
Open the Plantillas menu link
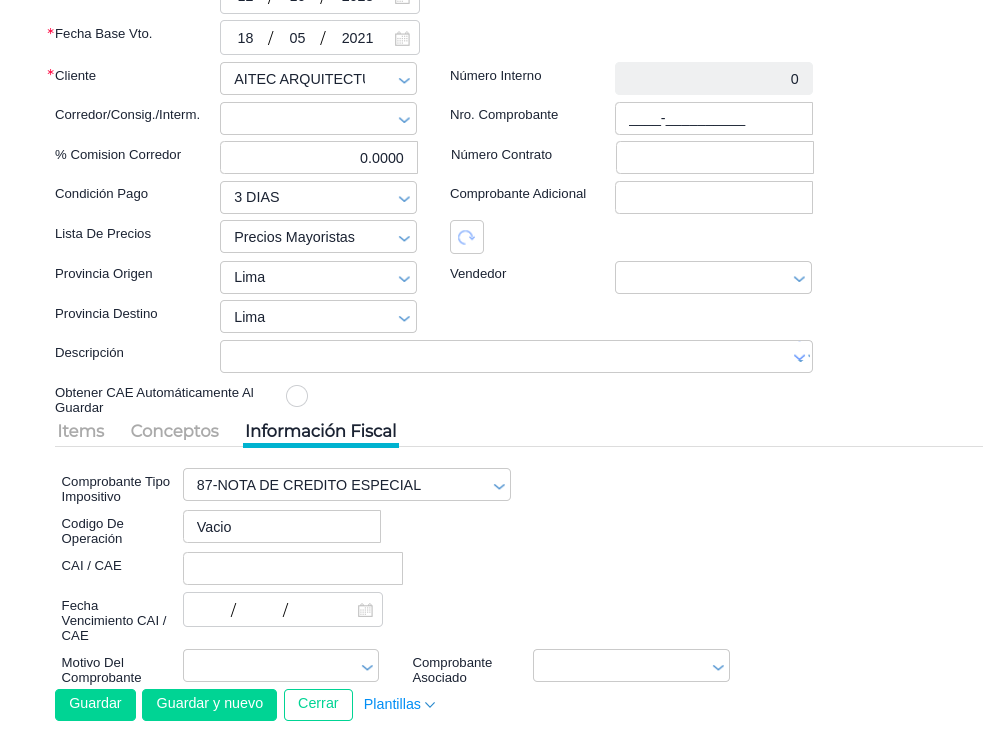tap(399, 704)
